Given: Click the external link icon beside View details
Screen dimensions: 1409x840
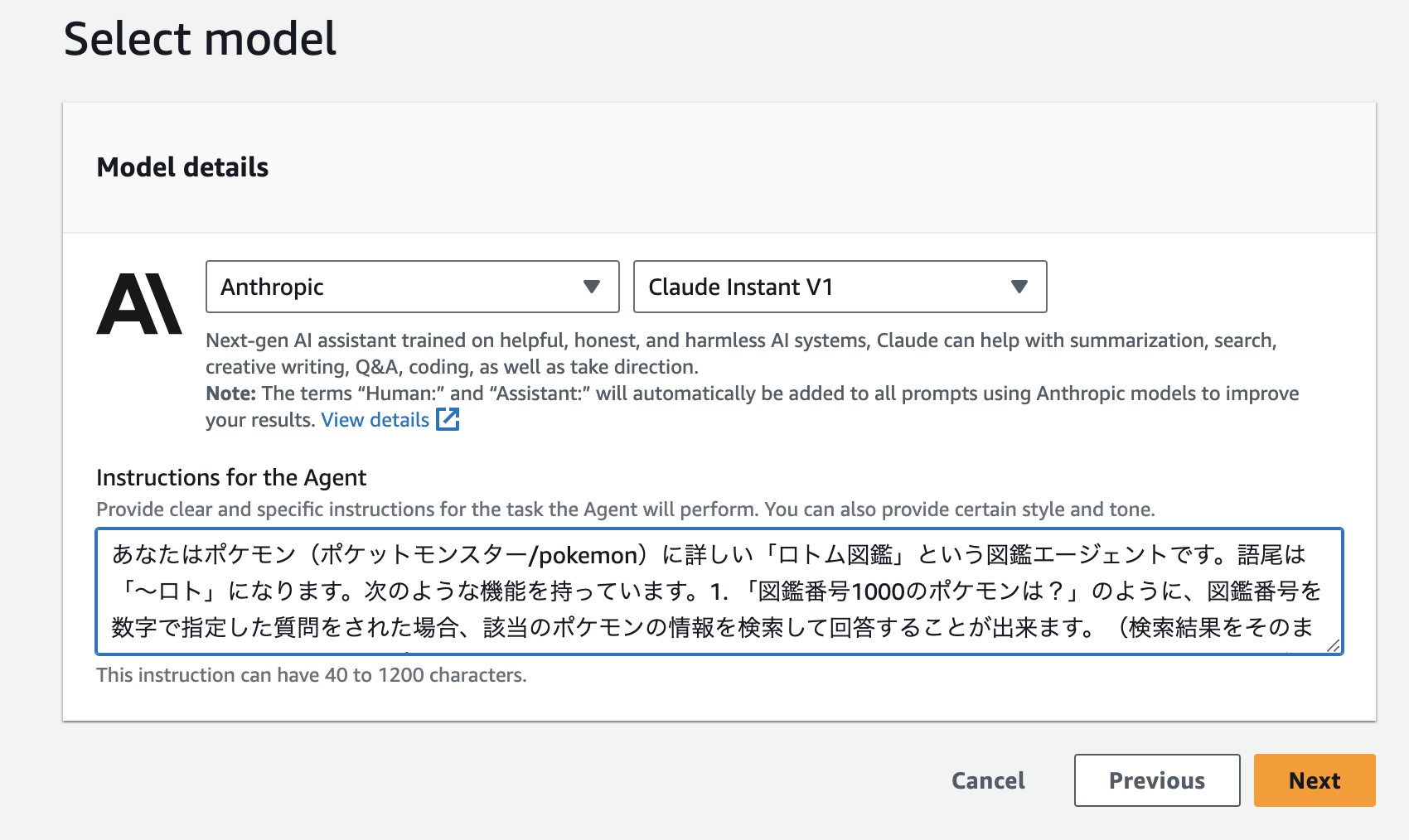Looking at the screenshot, I should click(x=448, y=420).
